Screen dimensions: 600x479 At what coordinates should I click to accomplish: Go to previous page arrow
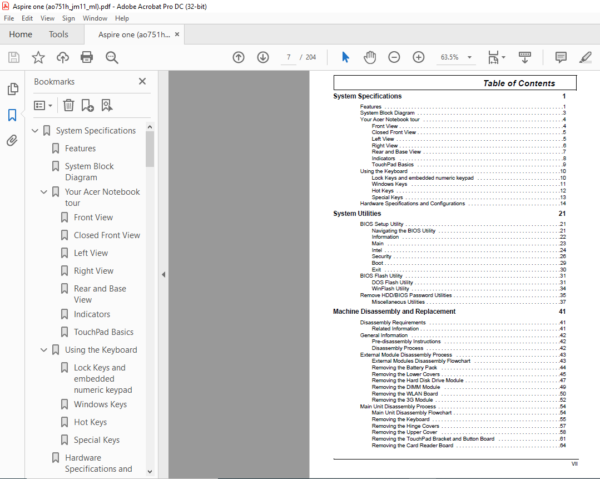click(238, 57)
